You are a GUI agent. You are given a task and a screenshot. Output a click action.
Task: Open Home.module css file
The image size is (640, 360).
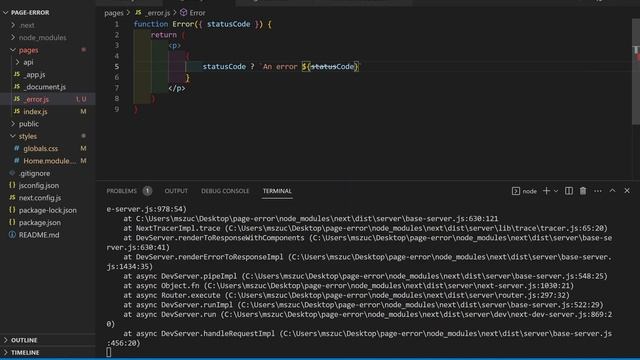[x=49, y=161]
